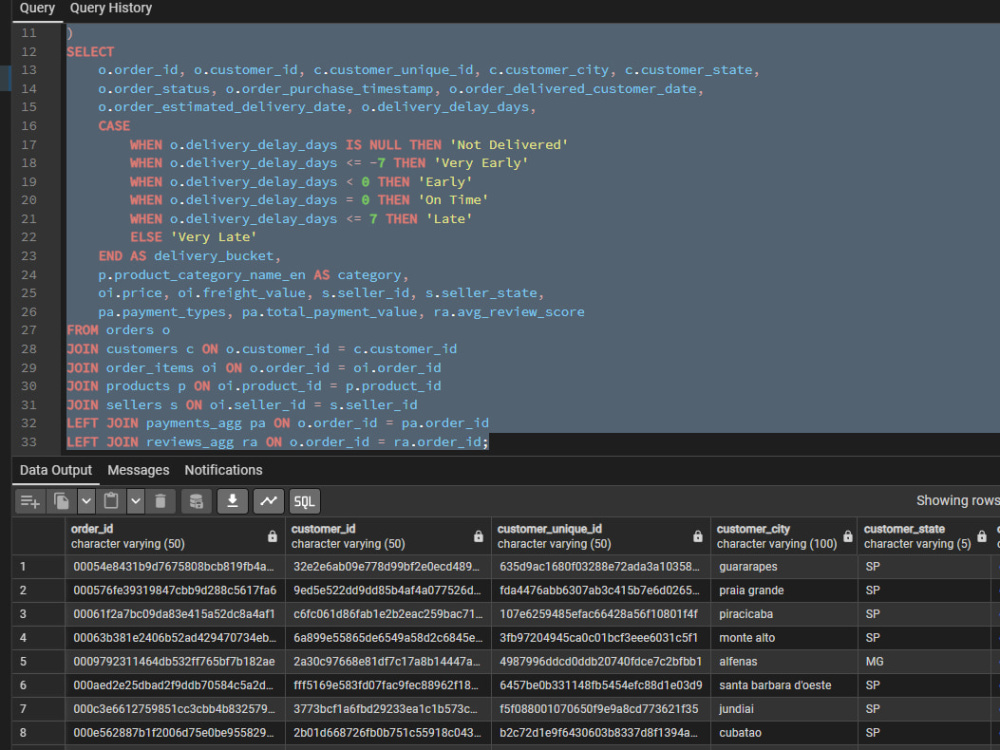Viewport: 1000px width, 750px height.
Task: Select result row number 3
Action: [x=38, y=614]
